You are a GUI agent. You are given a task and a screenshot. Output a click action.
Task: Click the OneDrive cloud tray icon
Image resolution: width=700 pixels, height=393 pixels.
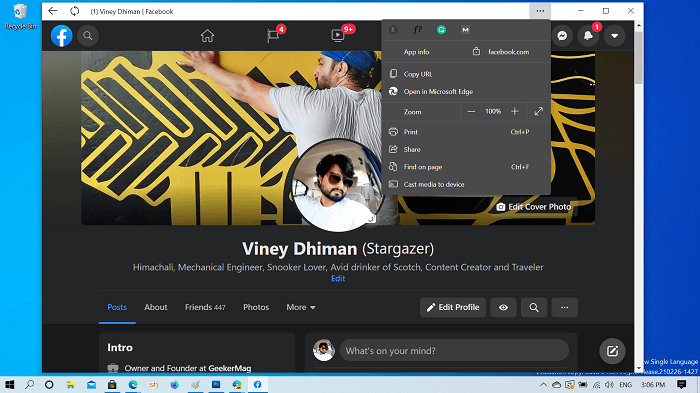pyautogui.click(x=556, y=385)
